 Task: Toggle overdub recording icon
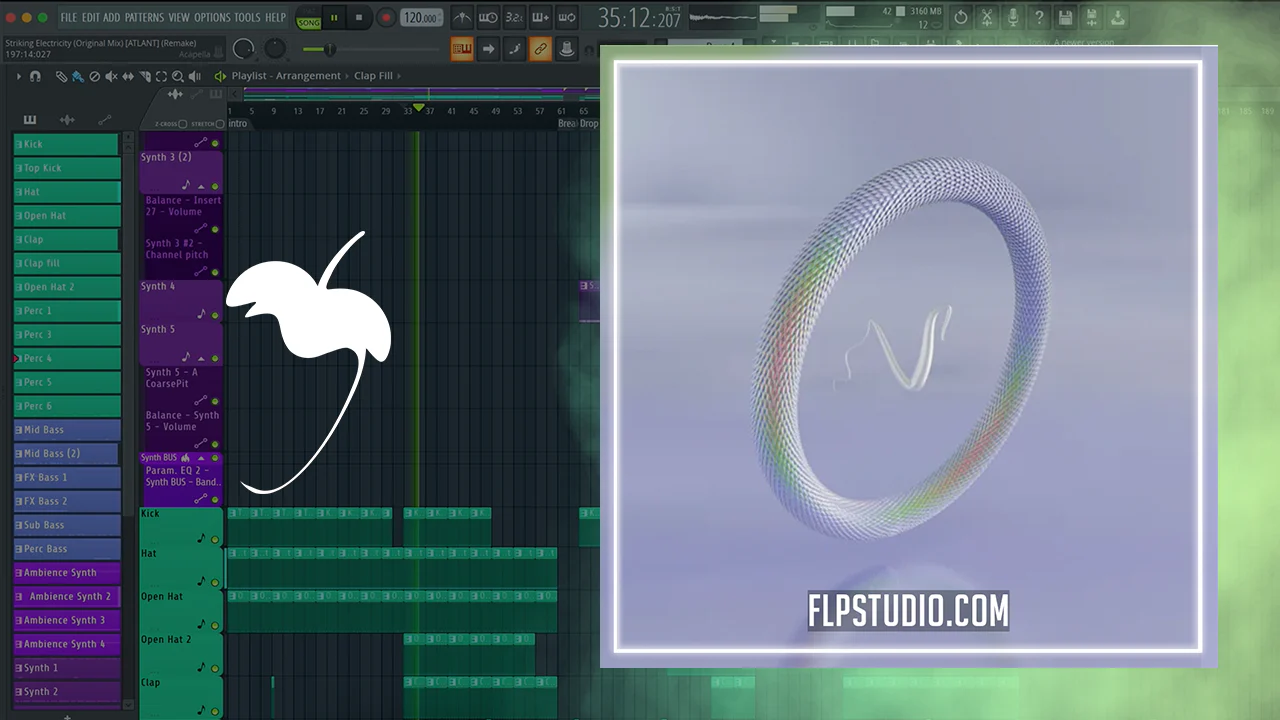click(x=540, y=18)
